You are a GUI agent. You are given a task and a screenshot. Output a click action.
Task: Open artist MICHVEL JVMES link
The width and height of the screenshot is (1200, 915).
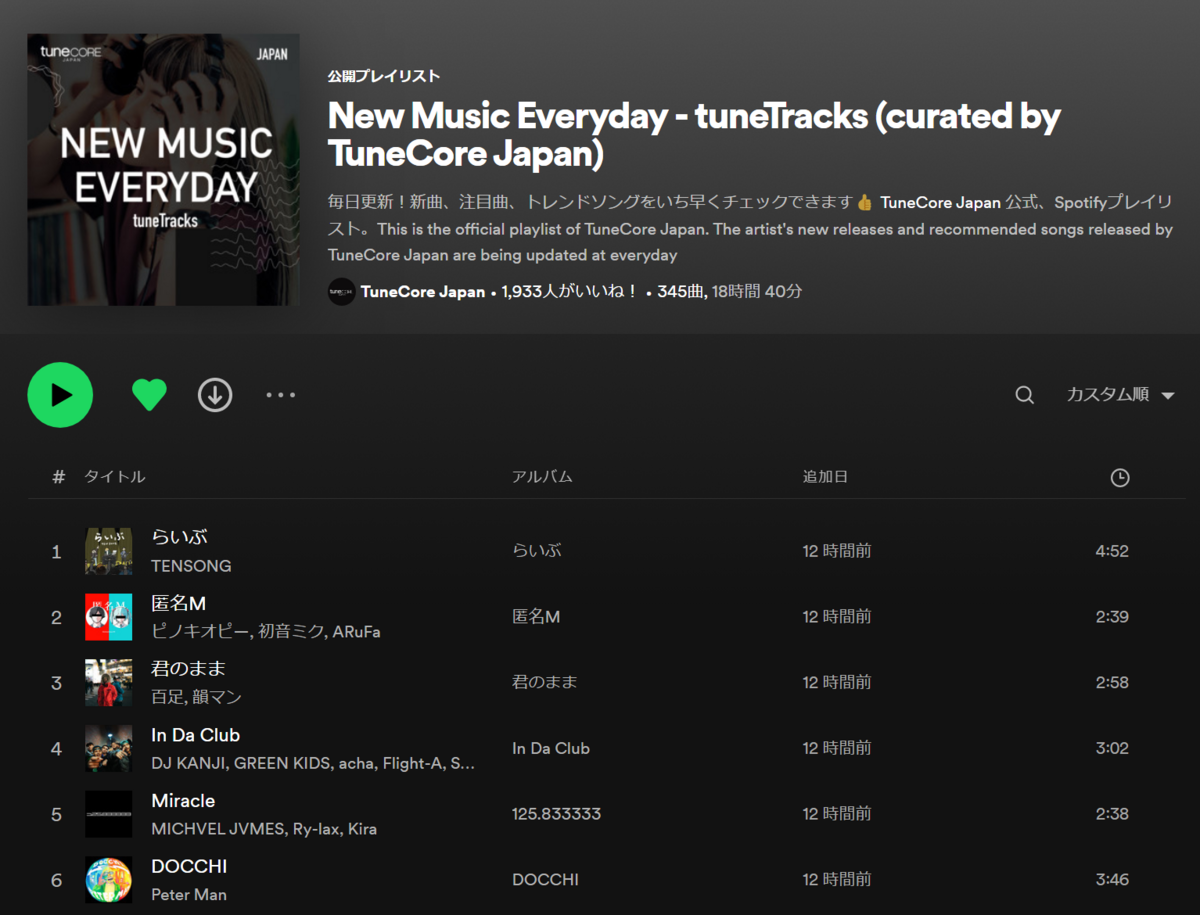click(219, 830)
